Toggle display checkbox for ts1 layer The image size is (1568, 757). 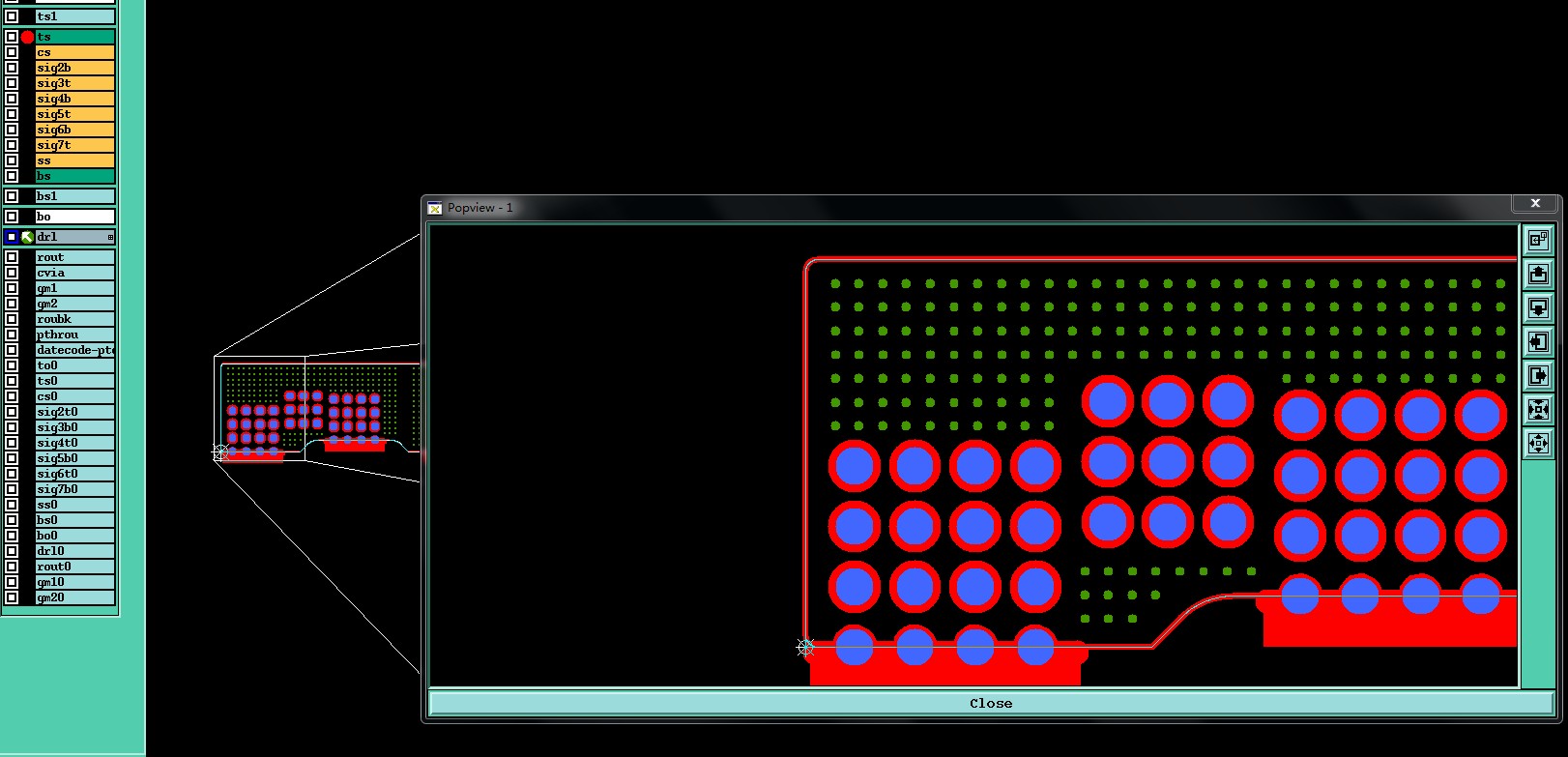click(x=12, y=16)
